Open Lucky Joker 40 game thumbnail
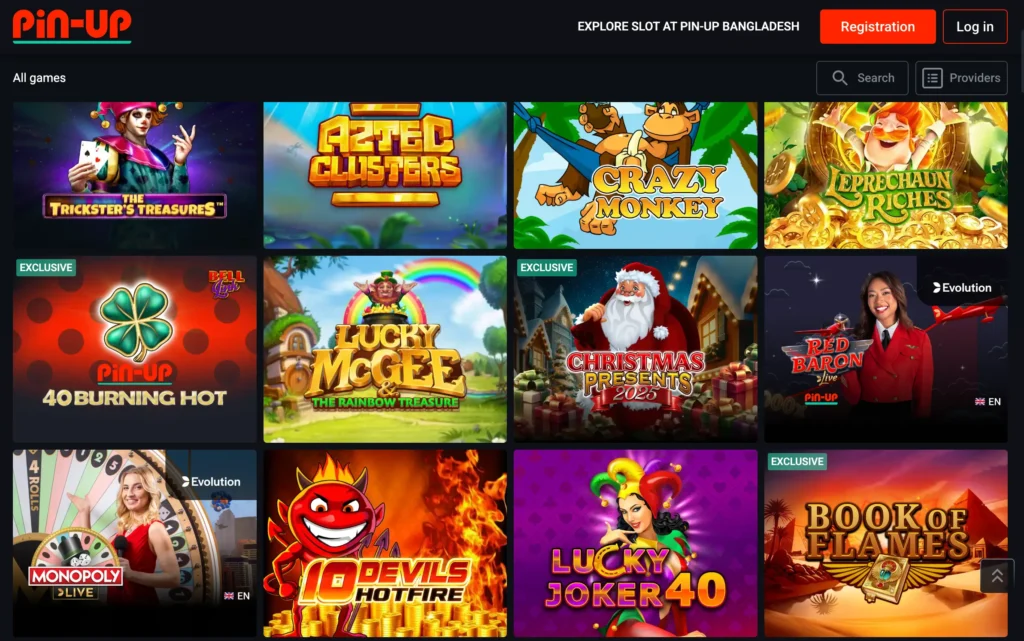Image resolution: width=1024 pixels, height=641 pixels. [x=635, y=543]
